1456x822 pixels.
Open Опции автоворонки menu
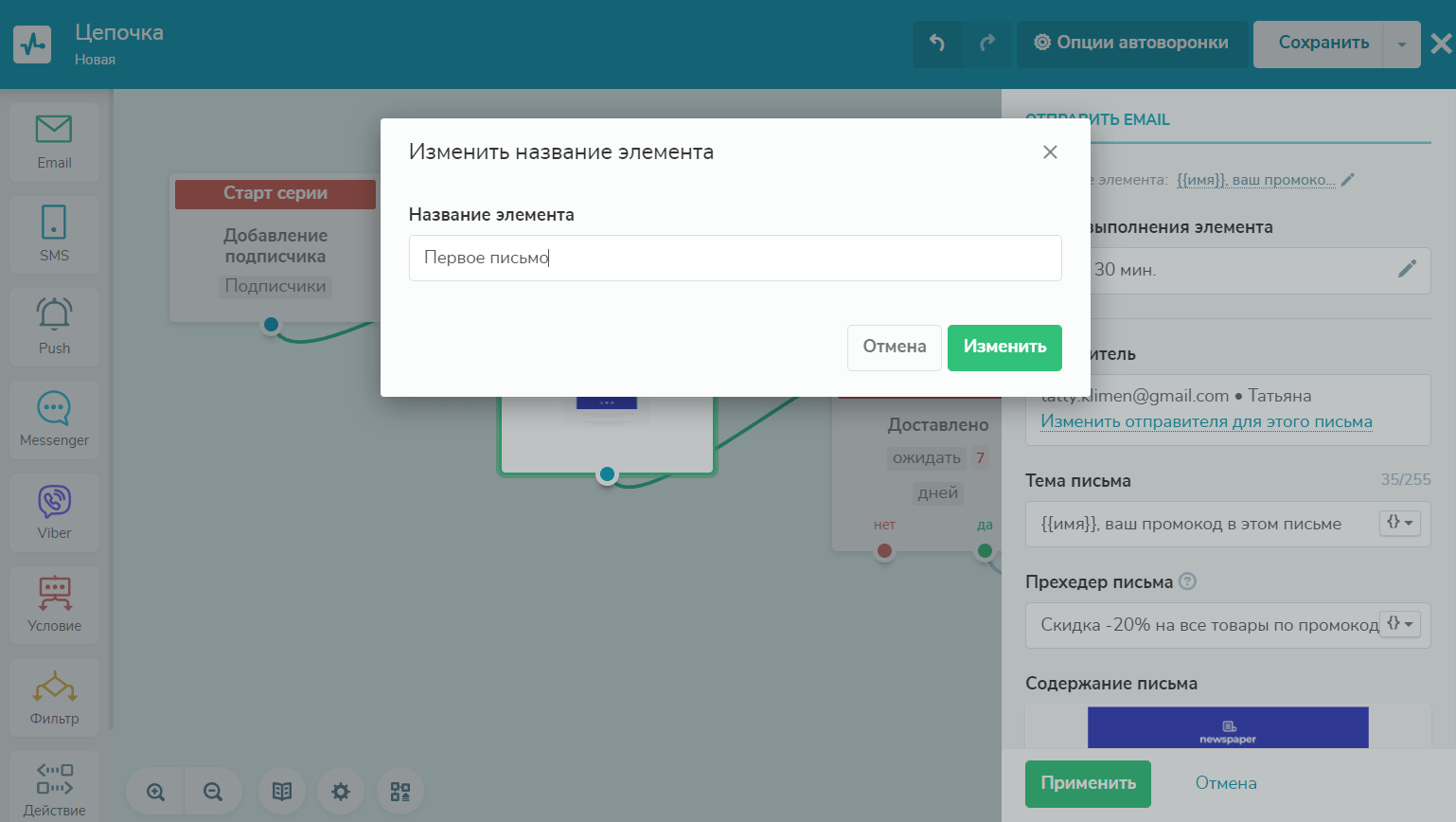pyautogui.click(x=1131, y=44)
